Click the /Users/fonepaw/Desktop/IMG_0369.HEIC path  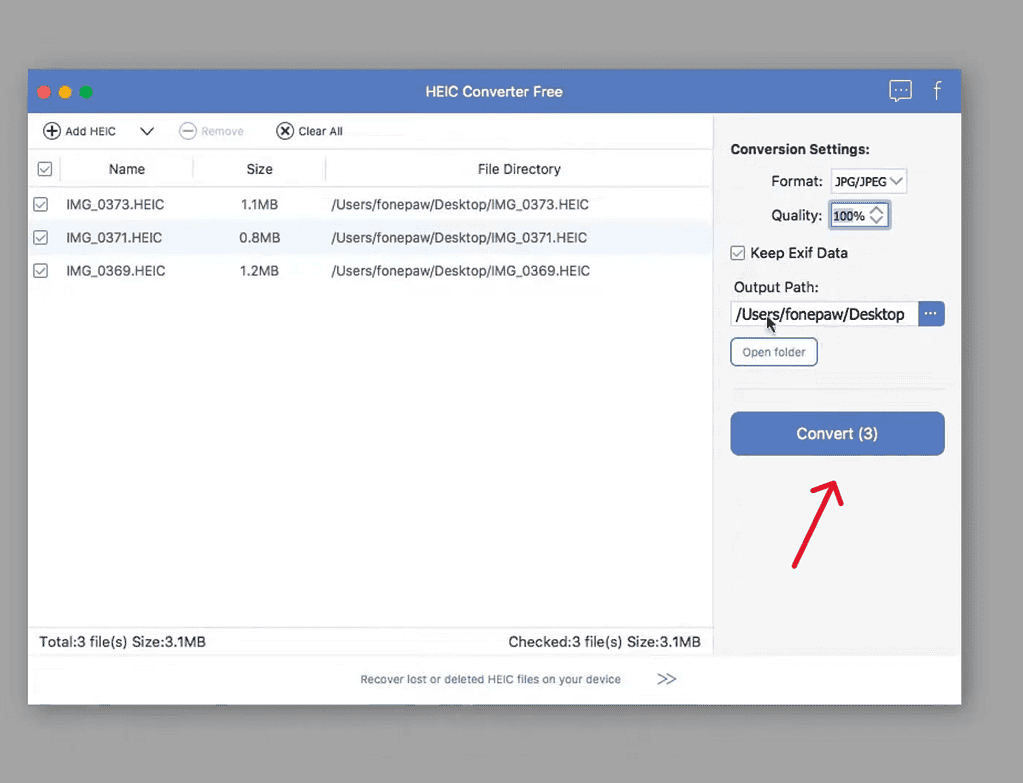pyautogui.click(x=461, y=271)
